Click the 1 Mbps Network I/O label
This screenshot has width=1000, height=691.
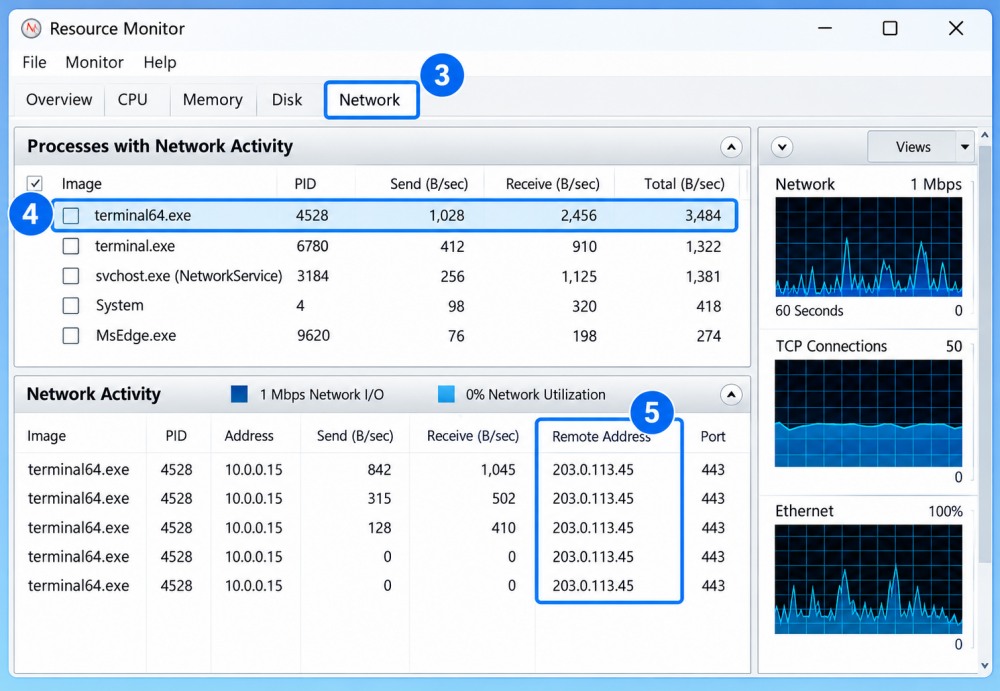[321, 395]
